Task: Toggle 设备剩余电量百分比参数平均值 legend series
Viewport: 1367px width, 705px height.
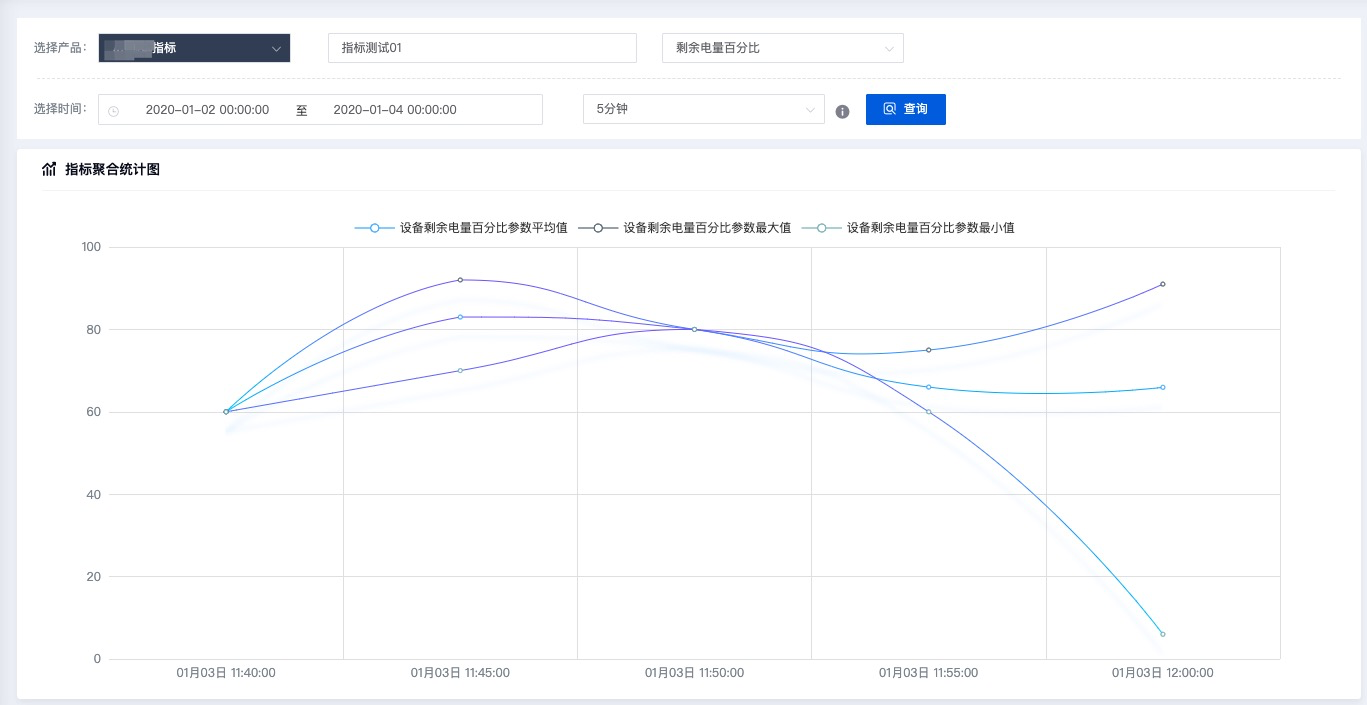Action: pyautogui.click(x=461, y=228)
